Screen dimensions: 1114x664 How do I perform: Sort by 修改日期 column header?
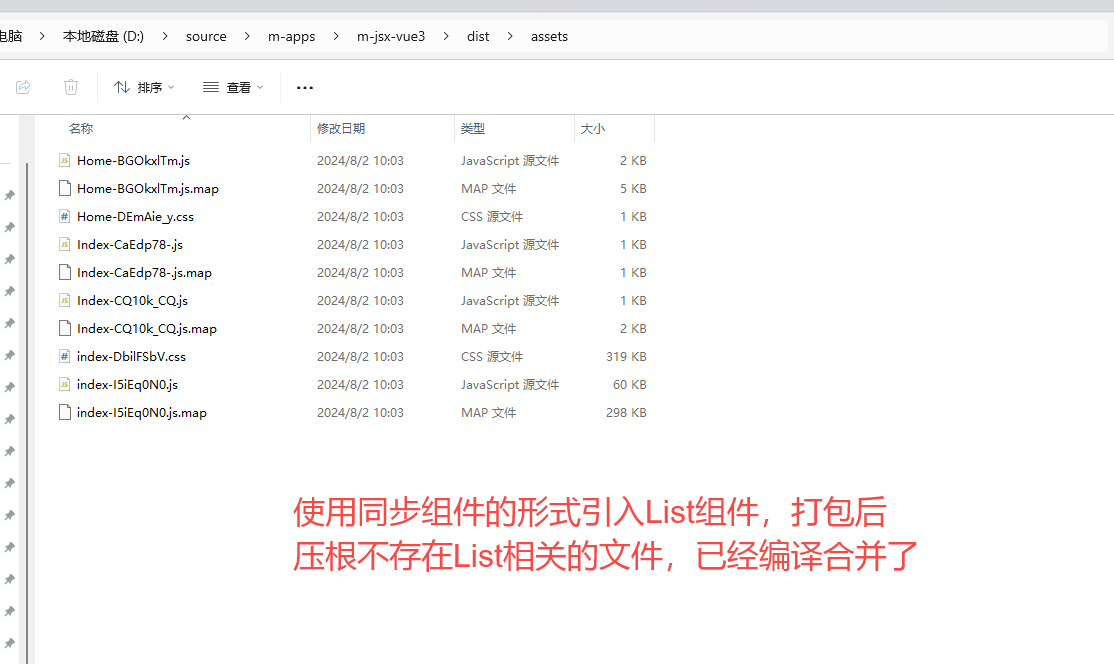(x=341, y=129)
